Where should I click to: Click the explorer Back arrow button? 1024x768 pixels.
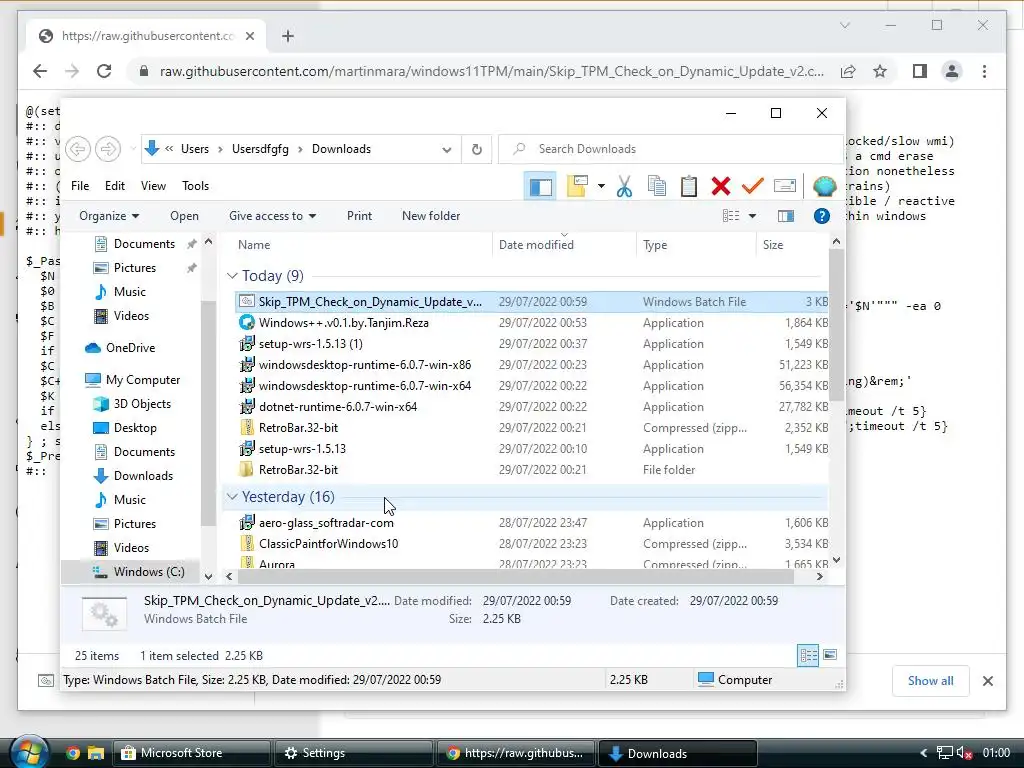tap(78, 149)
